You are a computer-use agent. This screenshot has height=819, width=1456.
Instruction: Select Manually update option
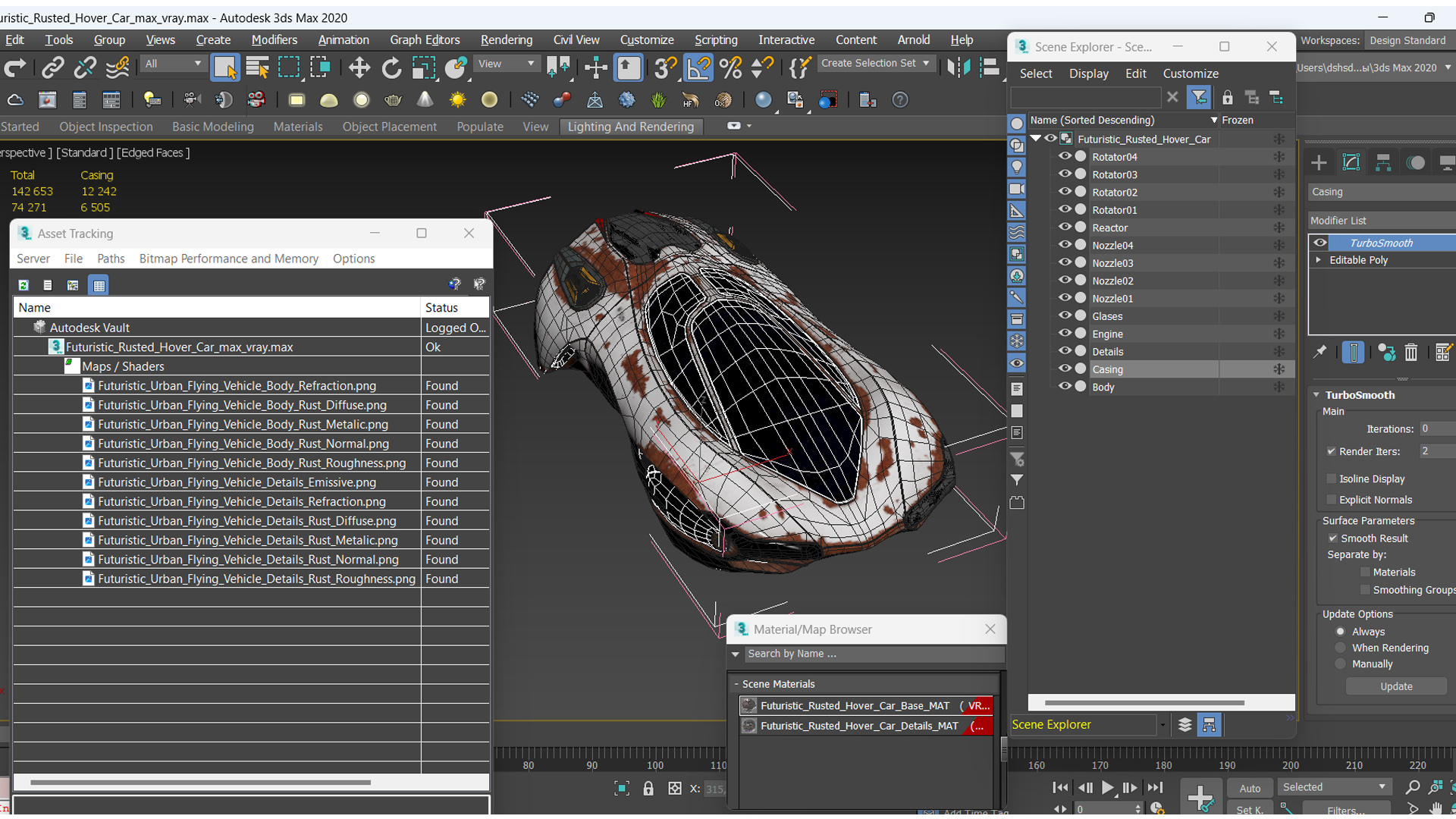tap(1341, 664)
